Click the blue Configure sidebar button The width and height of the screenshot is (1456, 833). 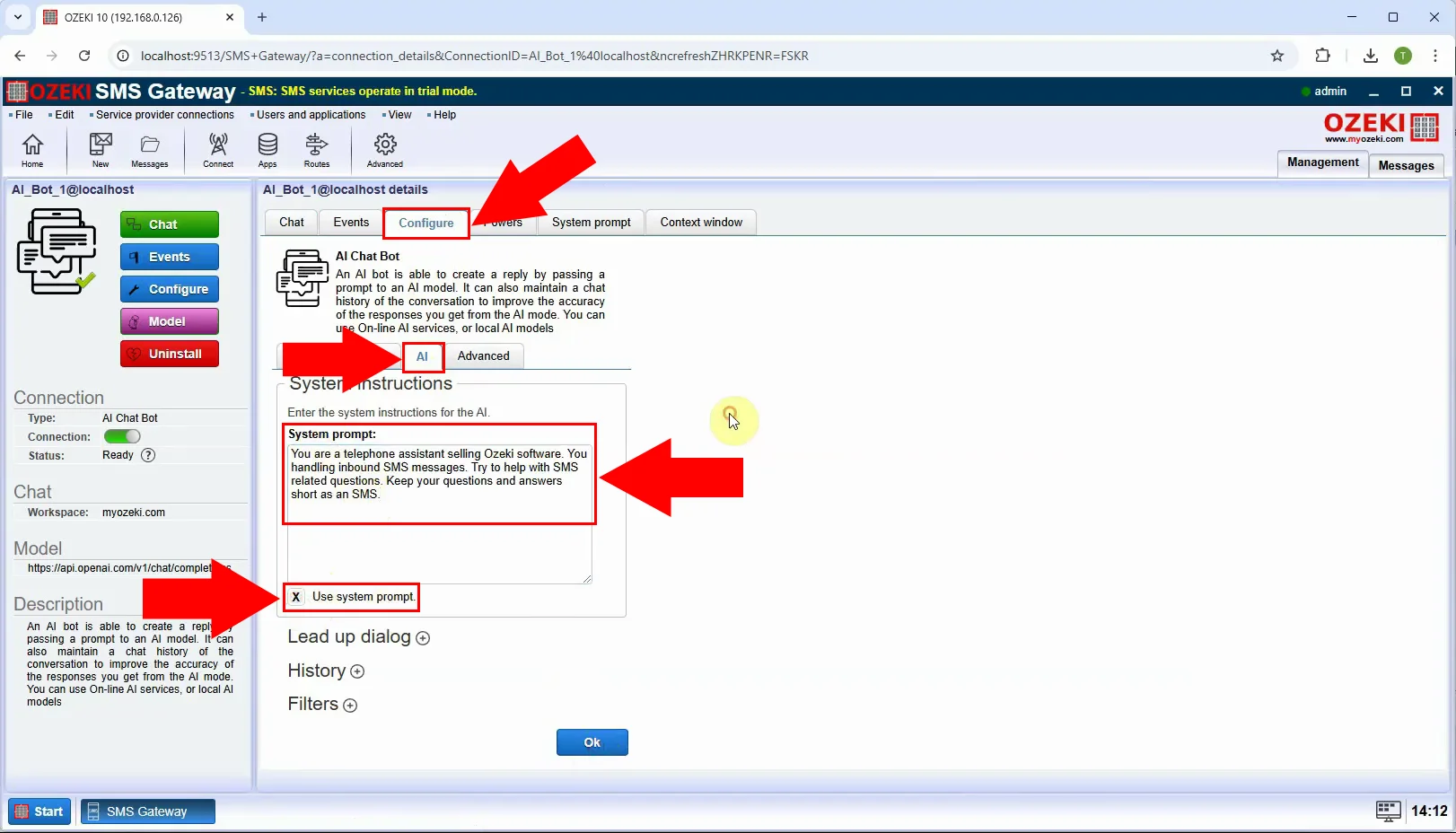[x=170, y=289]
